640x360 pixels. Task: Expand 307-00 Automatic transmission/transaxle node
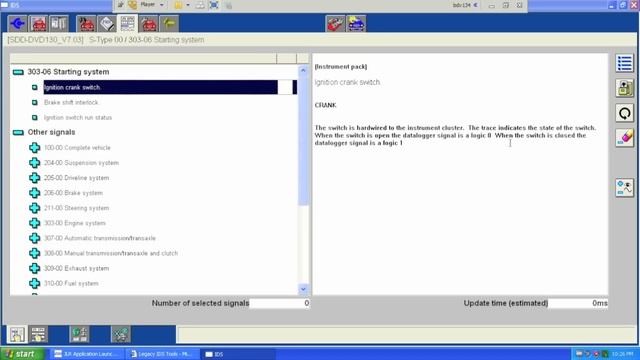click(35, 238)
